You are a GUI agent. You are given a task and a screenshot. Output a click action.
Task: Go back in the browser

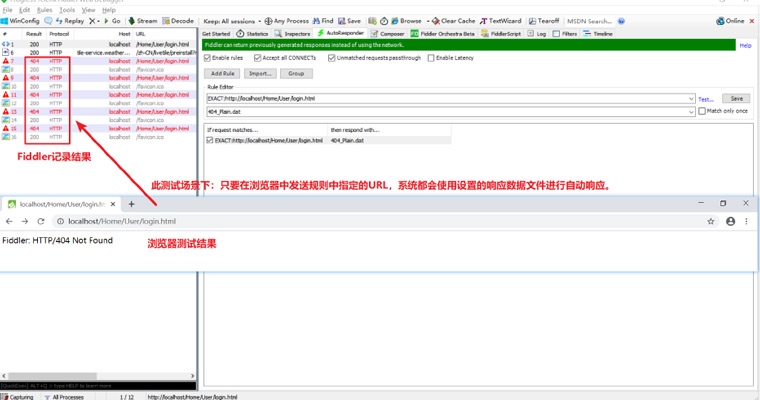[x=9, y=221]
